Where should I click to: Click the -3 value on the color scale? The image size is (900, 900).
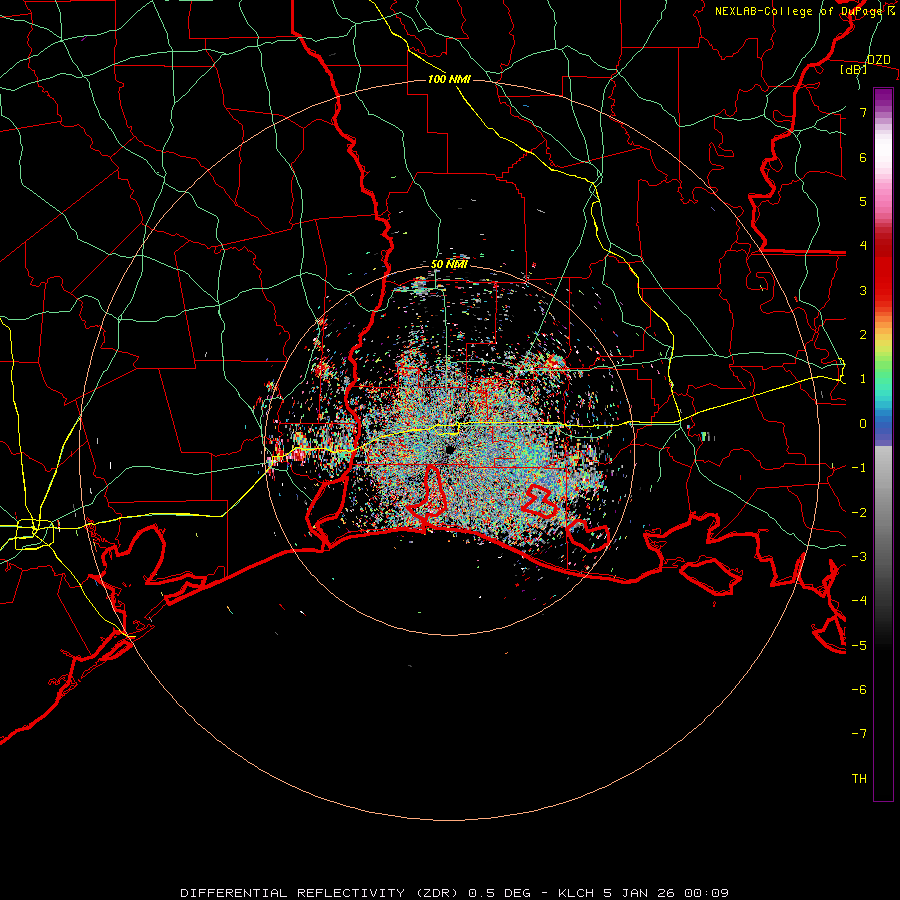859,557
